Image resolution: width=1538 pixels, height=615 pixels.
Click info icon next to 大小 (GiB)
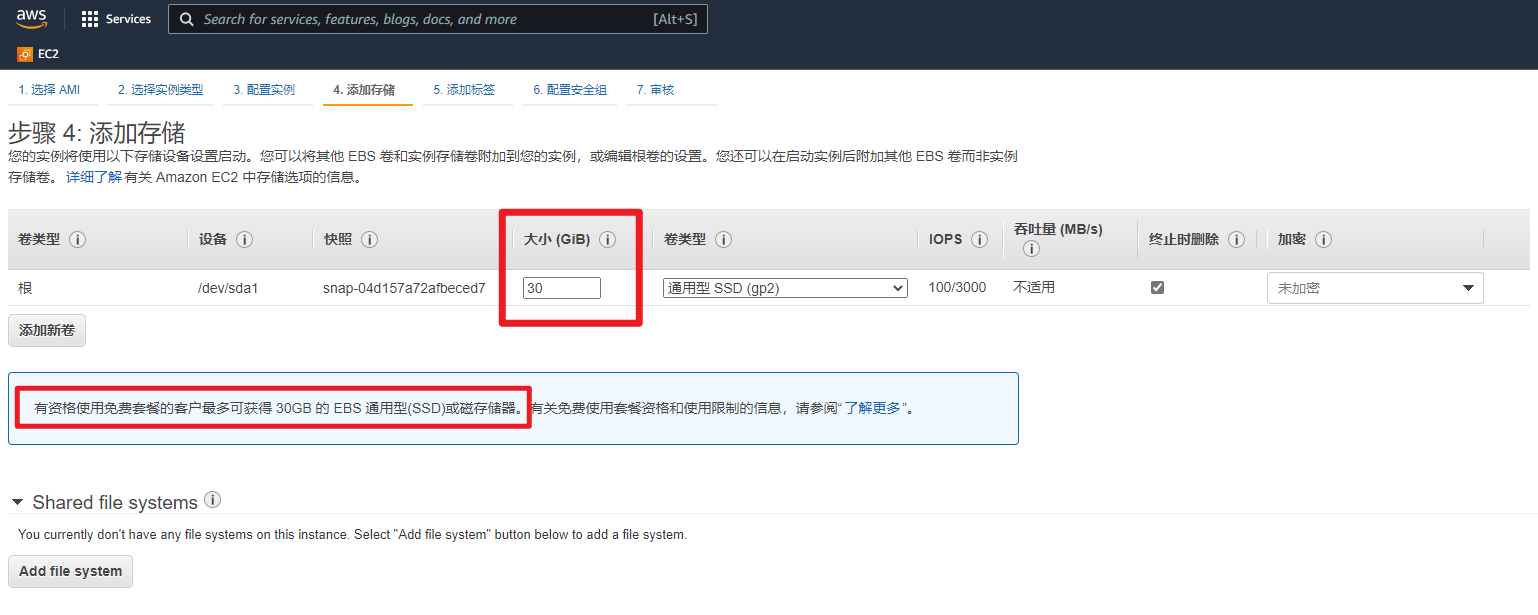[x=607, y=240]
